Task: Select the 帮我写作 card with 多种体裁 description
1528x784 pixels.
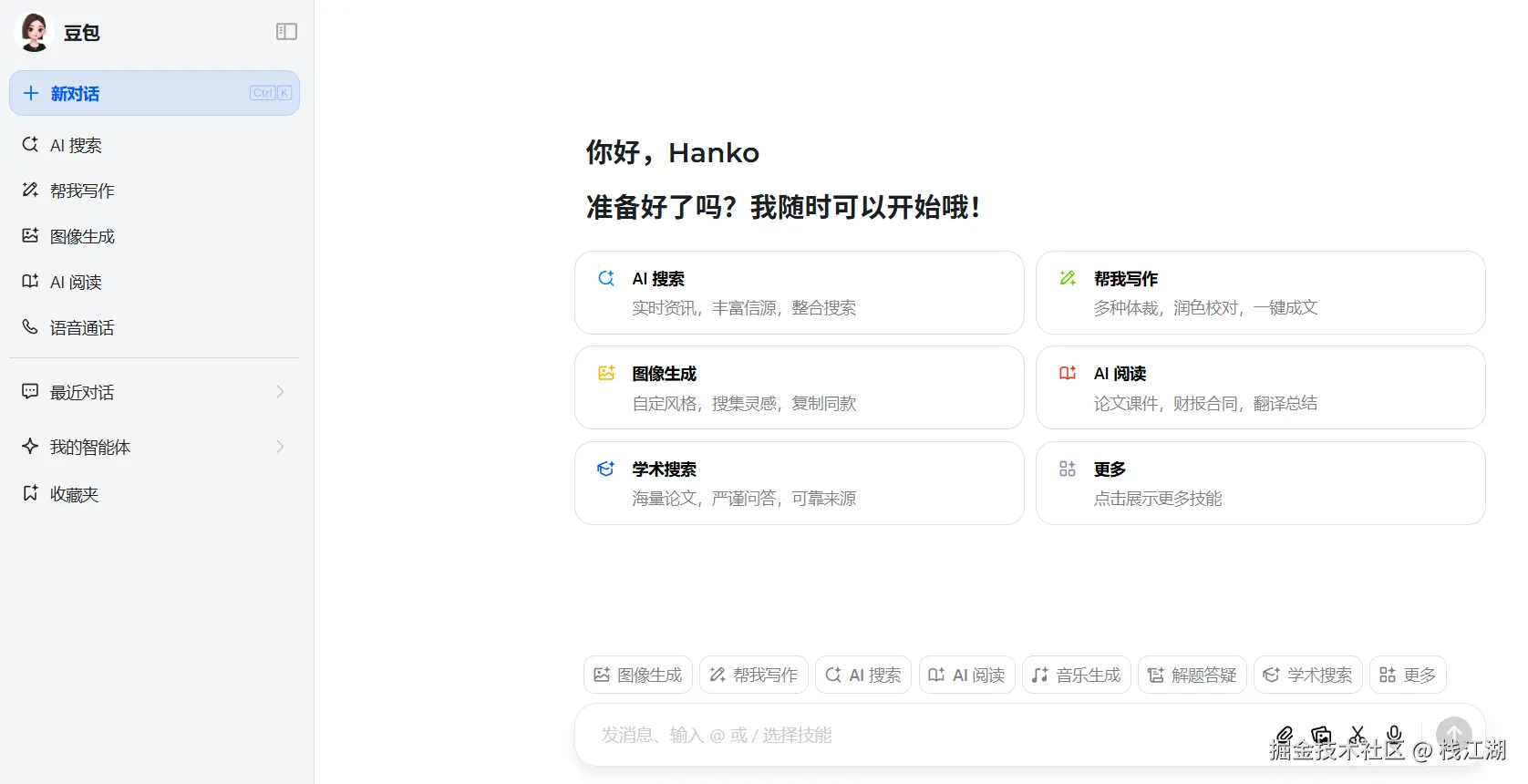Action: point(1261,293)
